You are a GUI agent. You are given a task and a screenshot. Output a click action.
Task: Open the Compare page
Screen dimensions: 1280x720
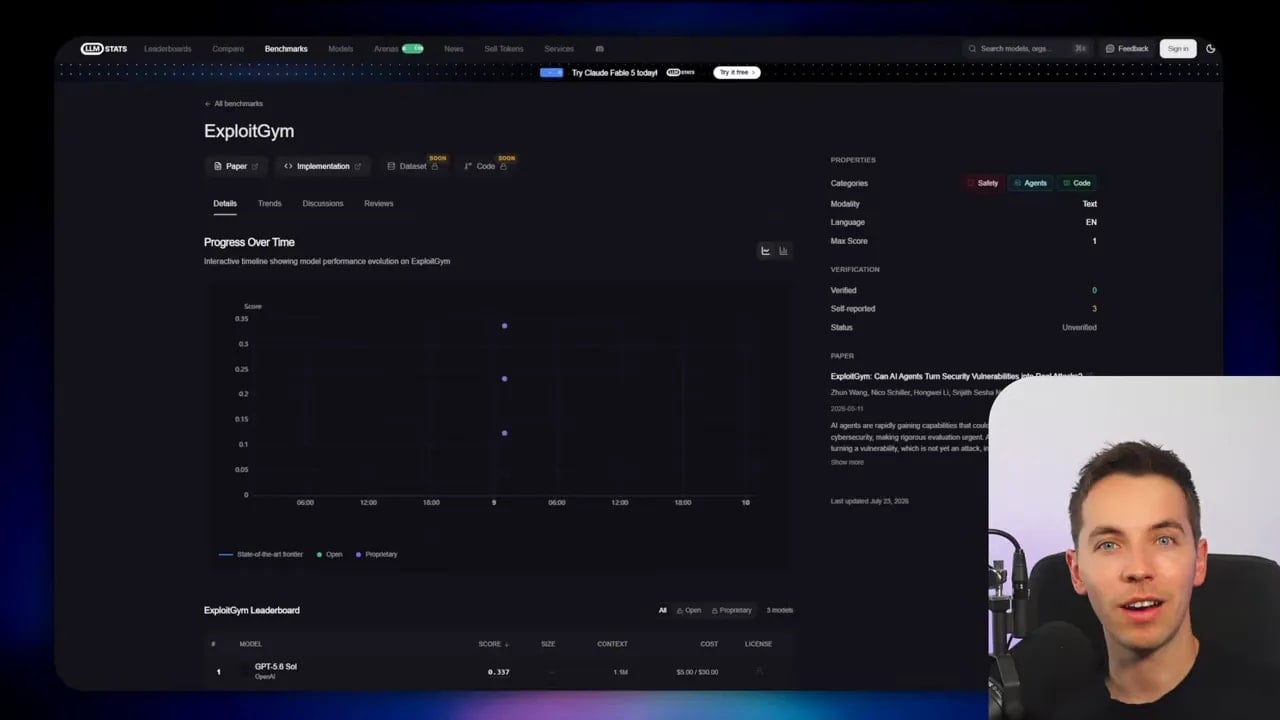tap(228, 49)
